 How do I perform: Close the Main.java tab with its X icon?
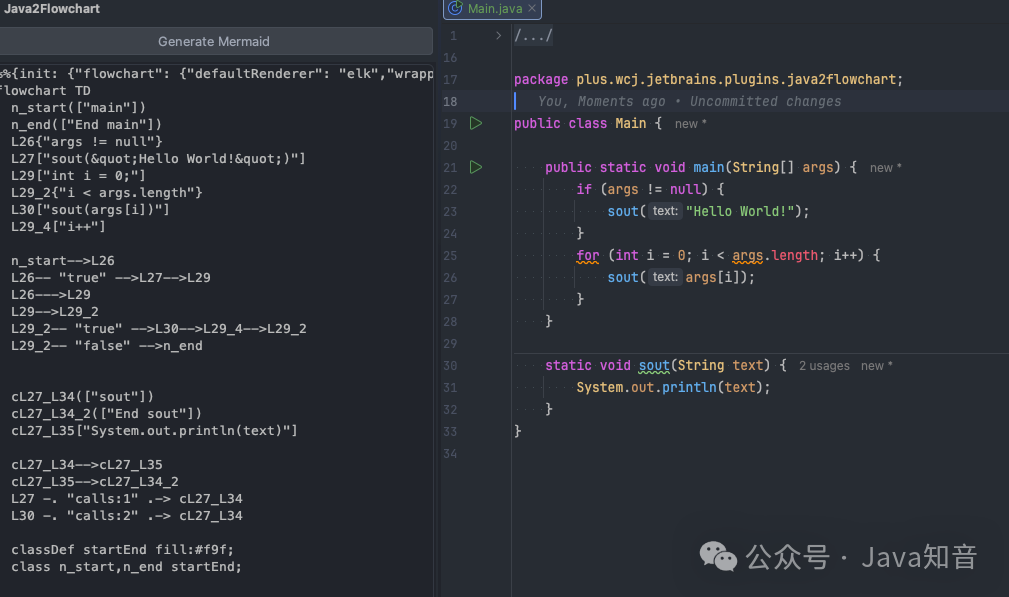click(531, 8)
